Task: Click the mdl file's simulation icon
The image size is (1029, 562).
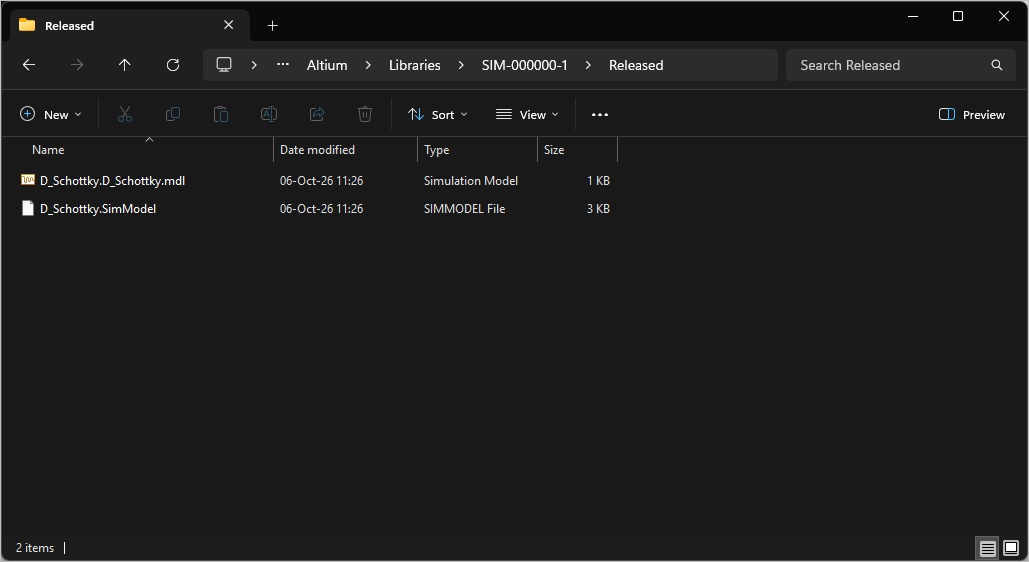Action: 28,180
